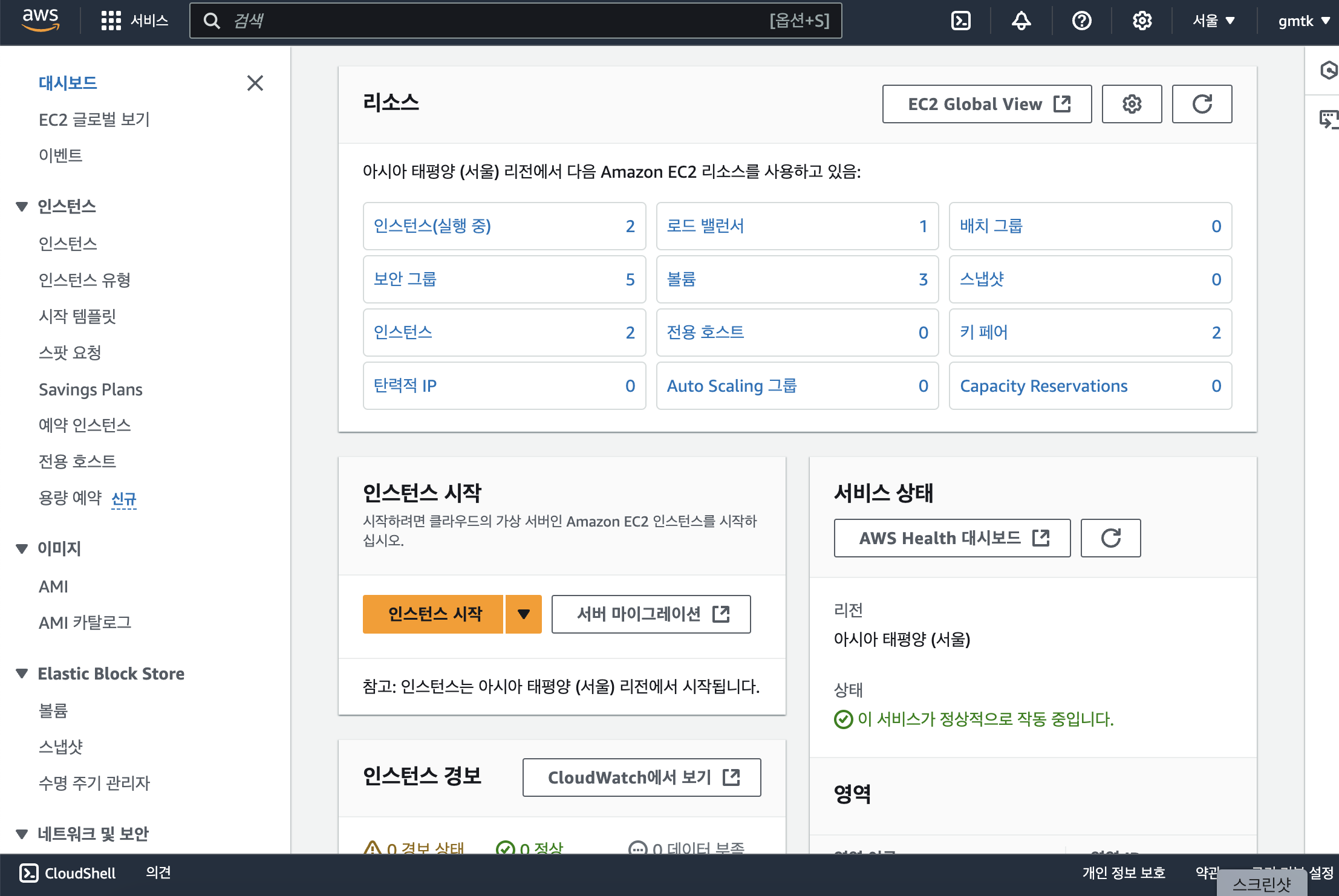1339x896 pixels.
Task: Open the 서울 region dropdown
Action: coord(1213,21)
